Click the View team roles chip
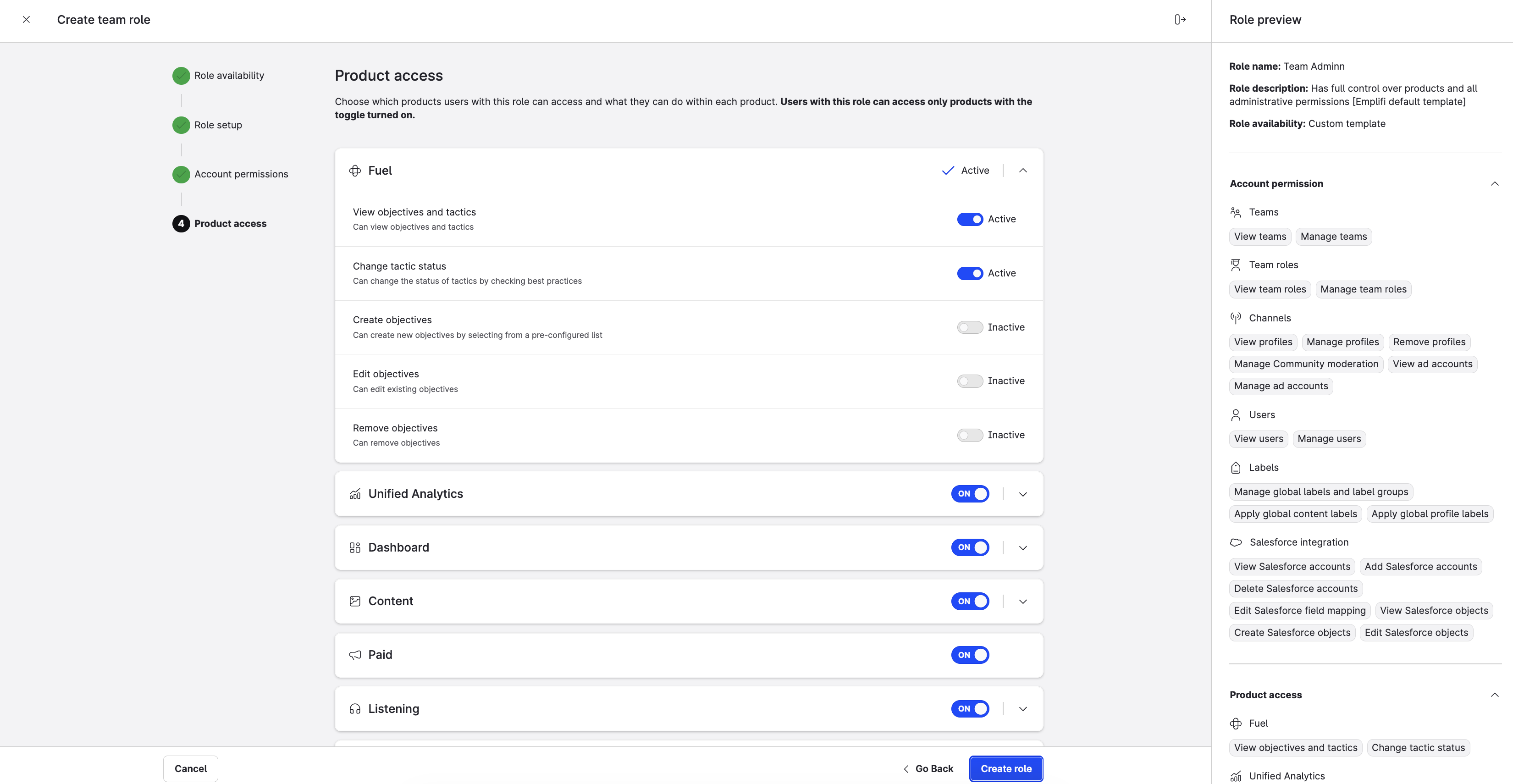This screenshot has width=1513, height=784. [1270, 289]
